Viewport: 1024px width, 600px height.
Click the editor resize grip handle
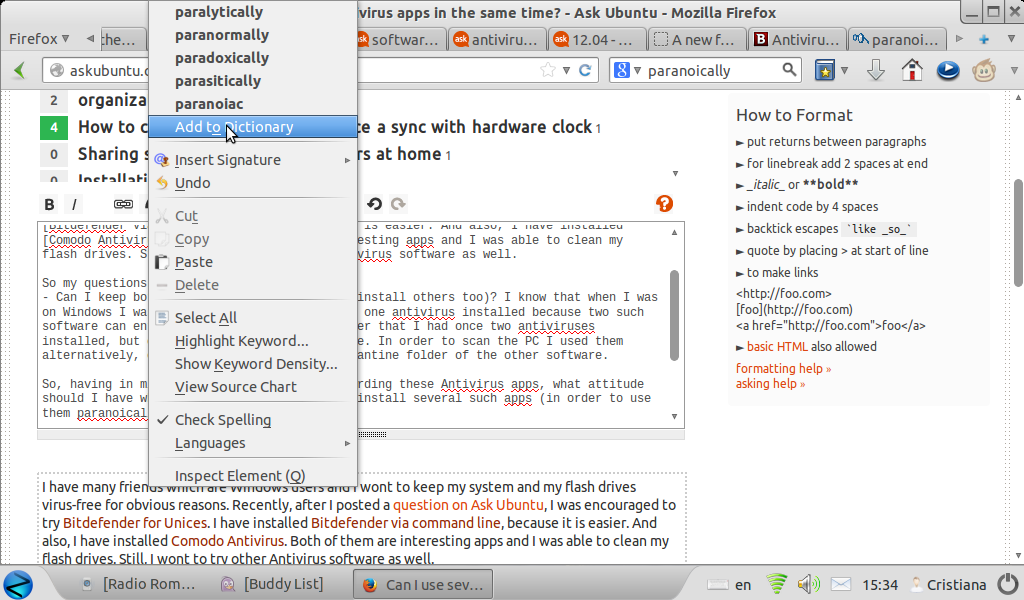(373, 434)
